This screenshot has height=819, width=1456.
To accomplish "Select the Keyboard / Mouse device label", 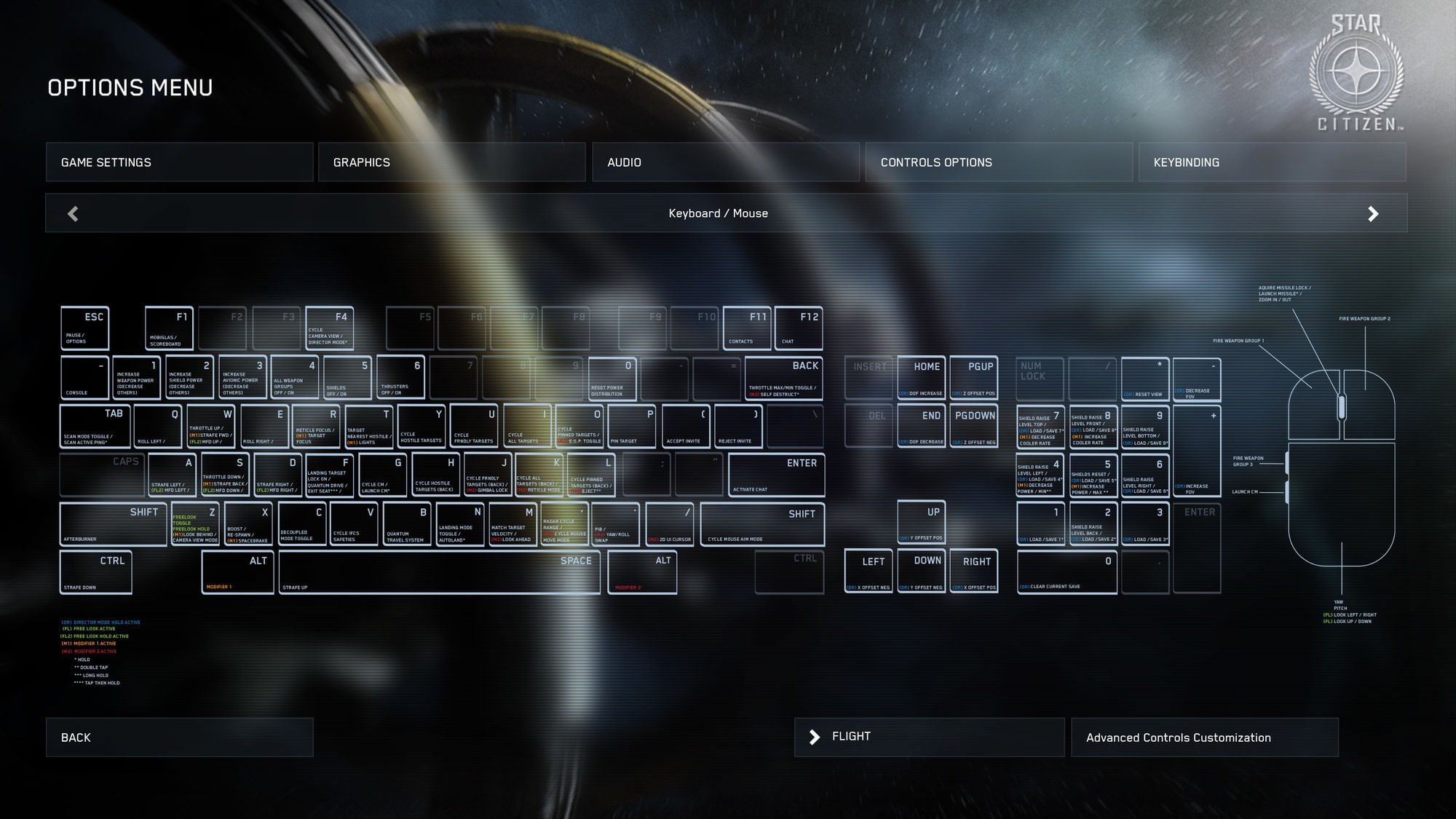I will click(x=719, y=213).
